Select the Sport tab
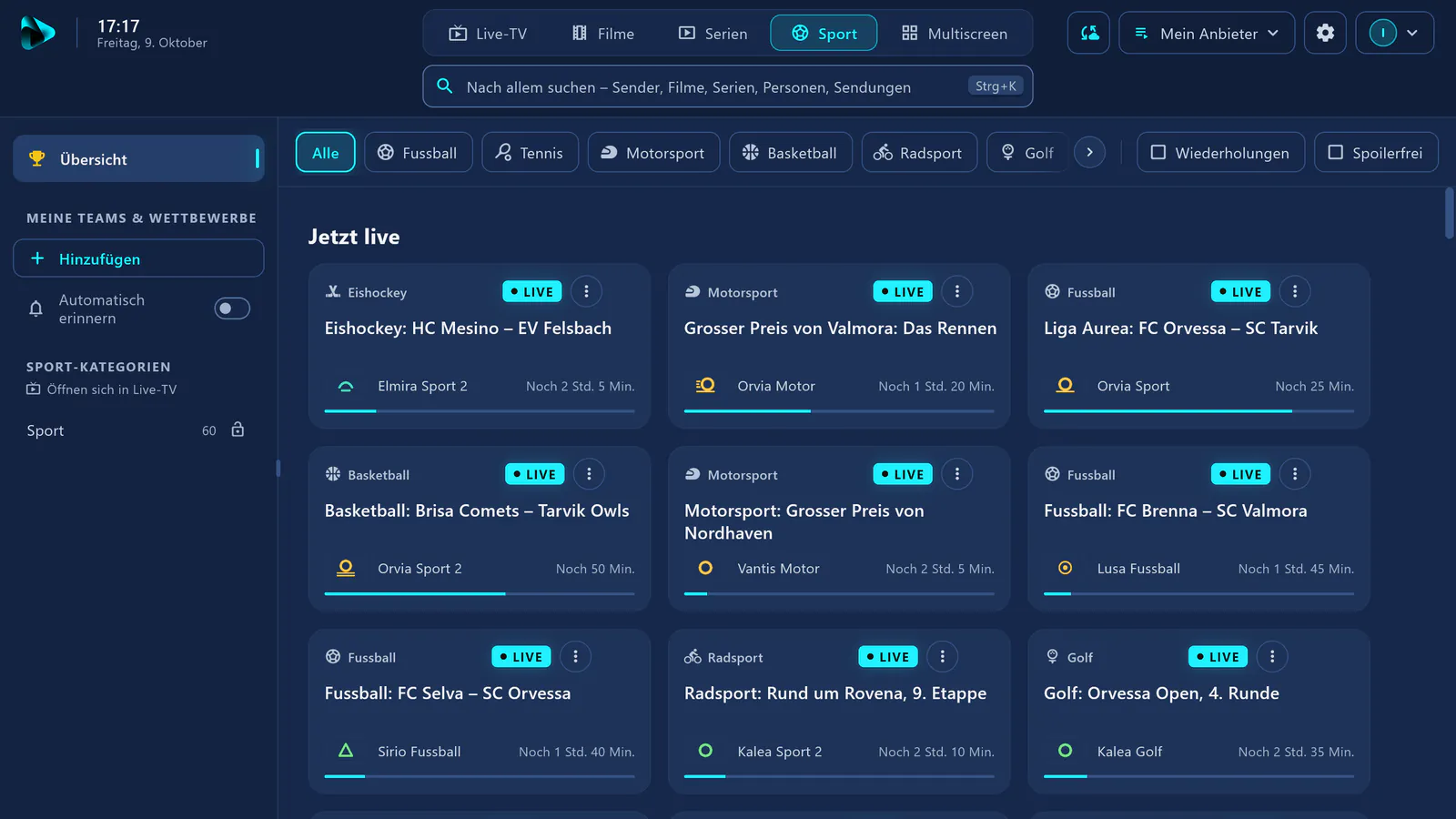Screen dimensions: 1456x819 tap(824, 34)
